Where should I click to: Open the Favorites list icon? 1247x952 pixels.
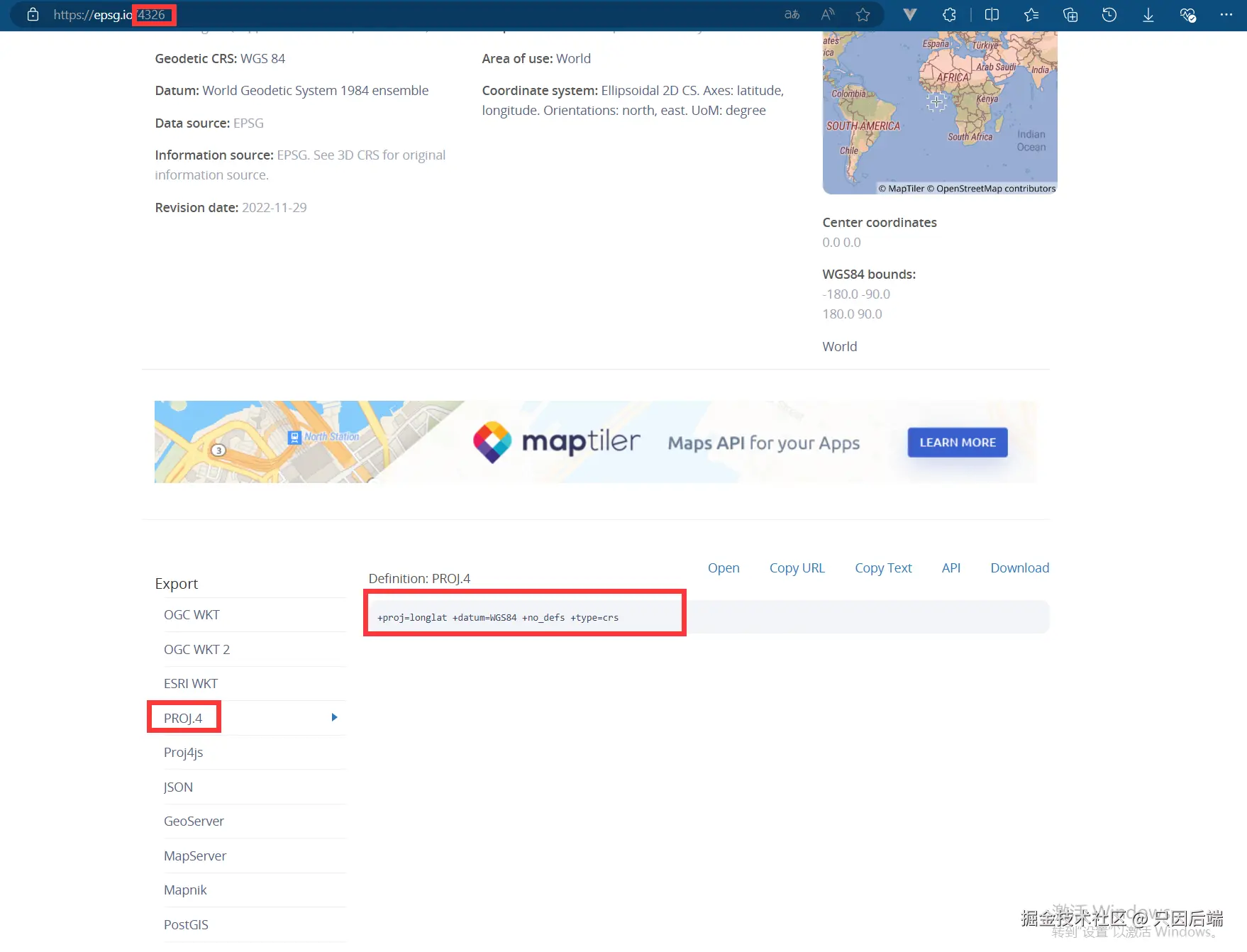1031,15
